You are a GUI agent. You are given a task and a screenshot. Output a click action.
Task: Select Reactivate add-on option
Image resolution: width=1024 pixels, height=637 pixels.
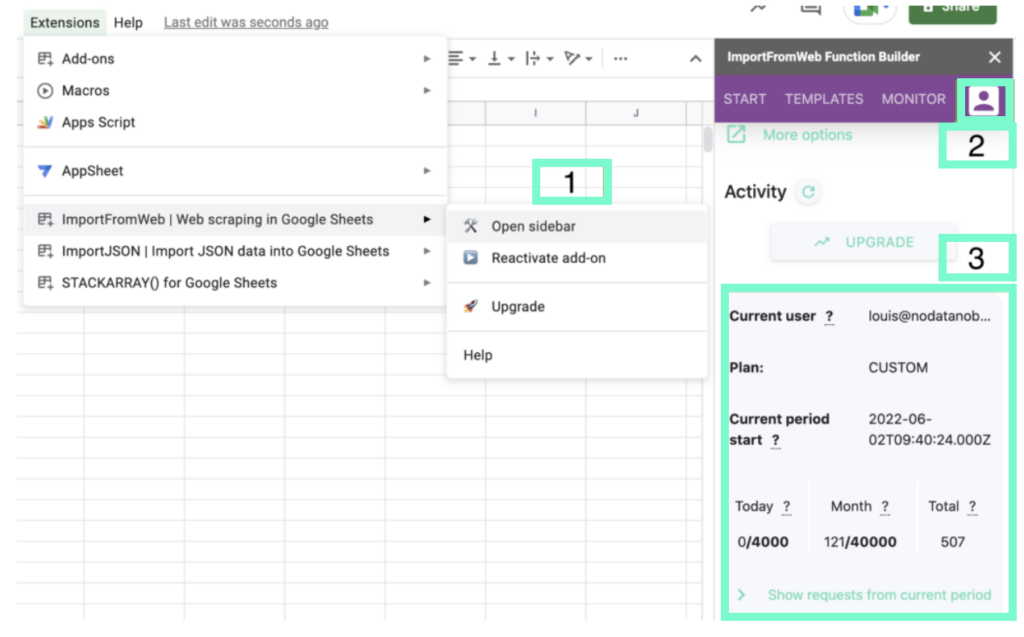coord(548,258)
